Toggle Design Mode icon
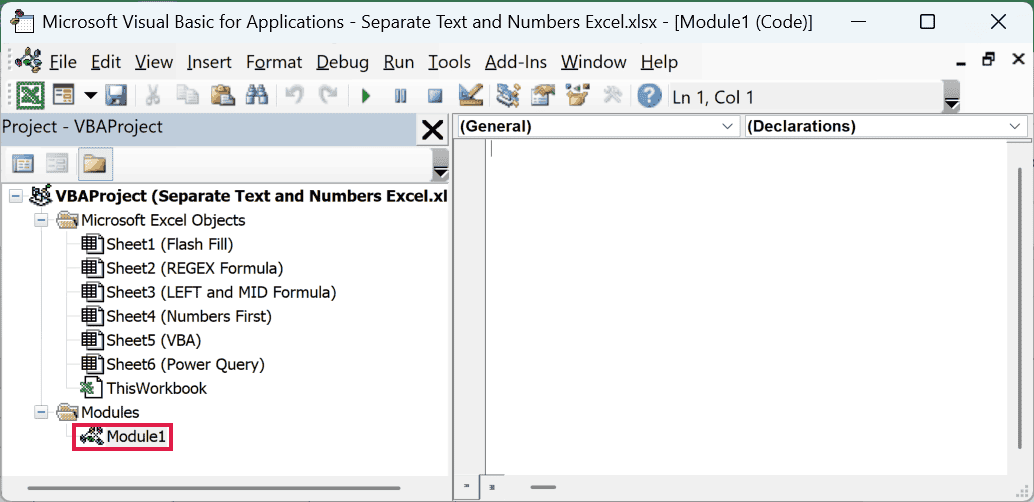The height and width of the screenshot is (502, 1034). [471, 96]
